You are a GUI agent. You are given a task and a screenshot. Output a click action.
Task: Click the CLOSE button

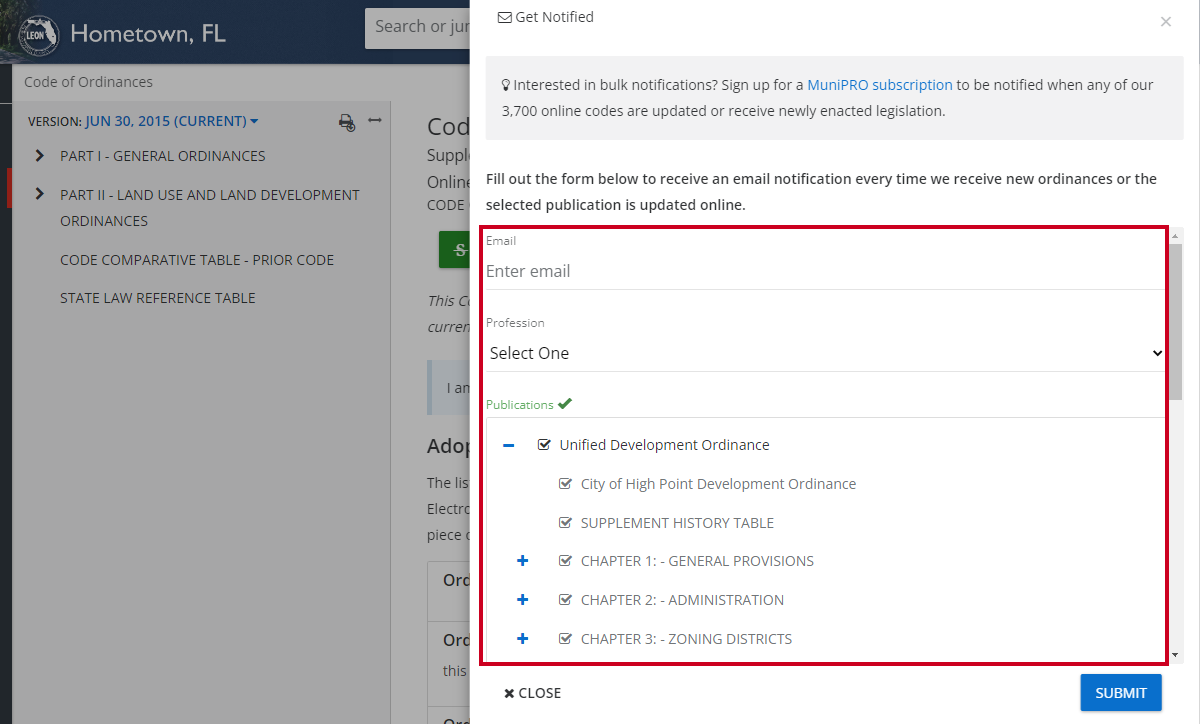click(x=533, y=693)
